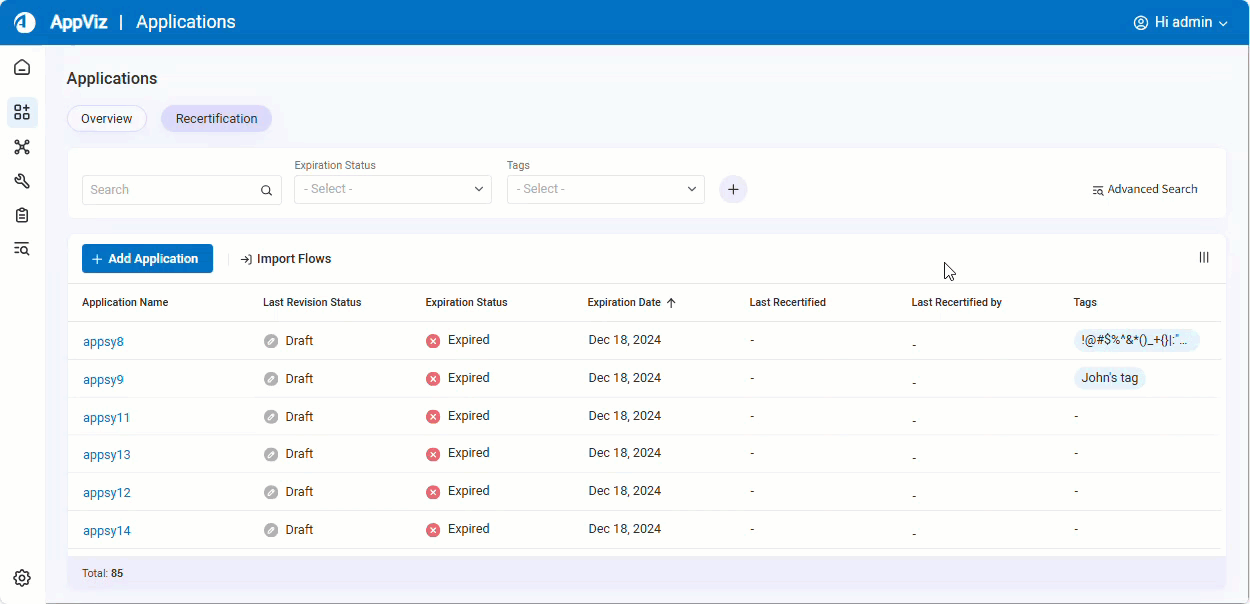This screenshot has height=604, width=1250.
Task: Click the column chooser icon above the table
Action: [x=1204, y=257]
